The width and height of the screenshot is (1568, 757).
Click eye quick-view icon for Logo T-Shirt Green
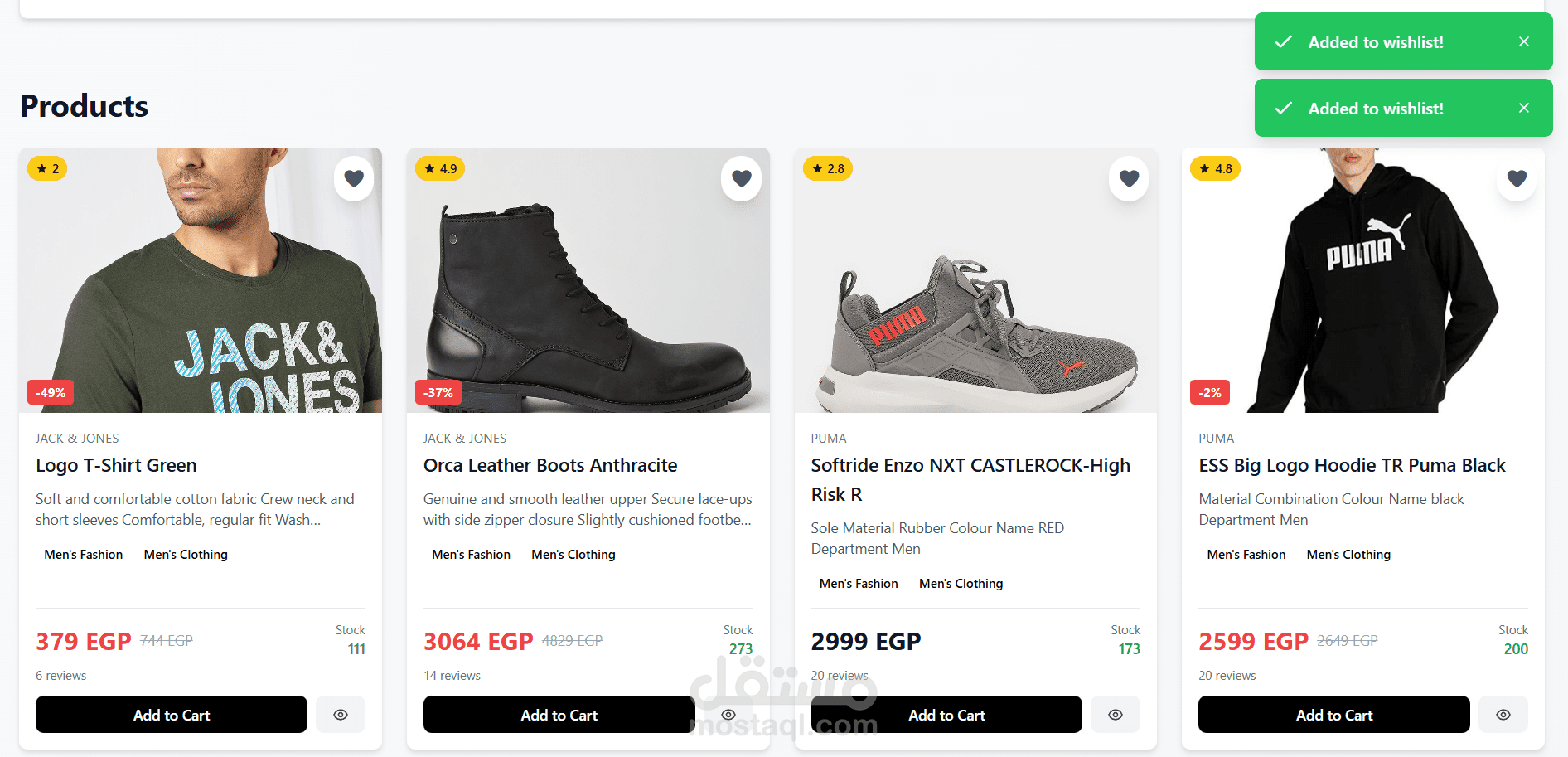(x=341, y=715)
